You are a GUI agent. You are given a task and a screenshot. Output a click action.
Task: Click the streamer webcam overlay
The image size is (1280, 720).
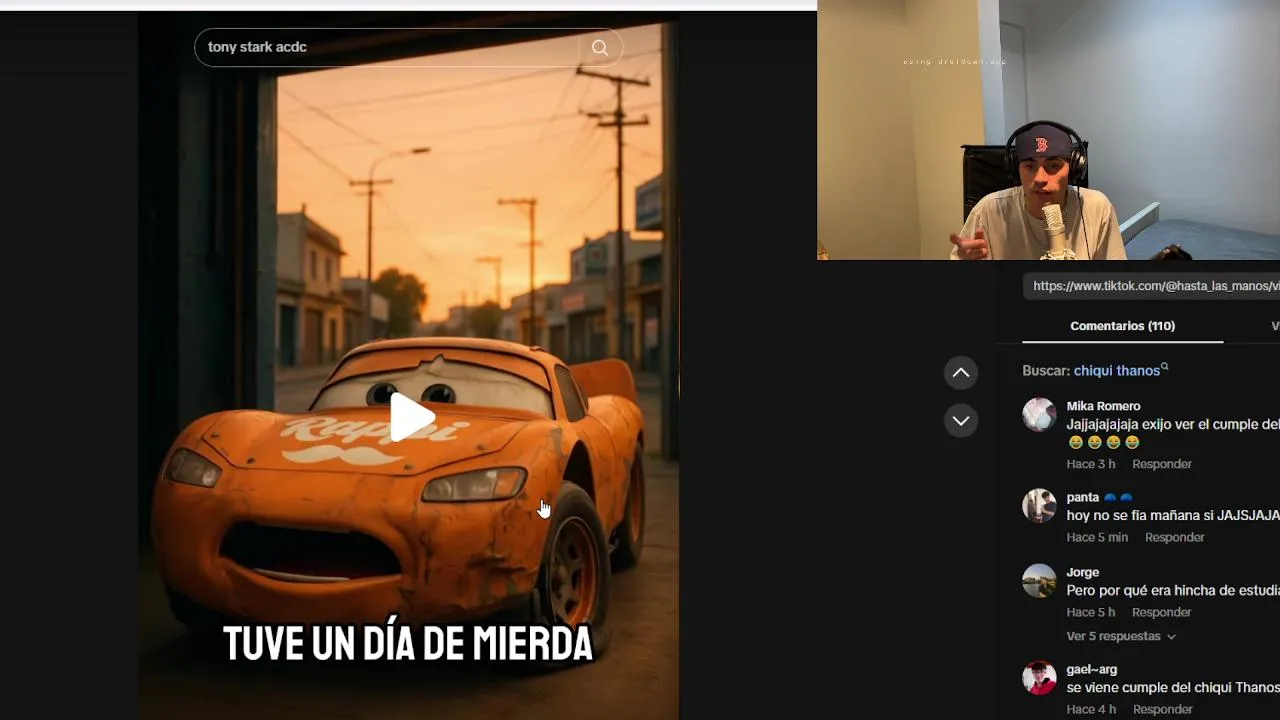tap(1048, 130)
